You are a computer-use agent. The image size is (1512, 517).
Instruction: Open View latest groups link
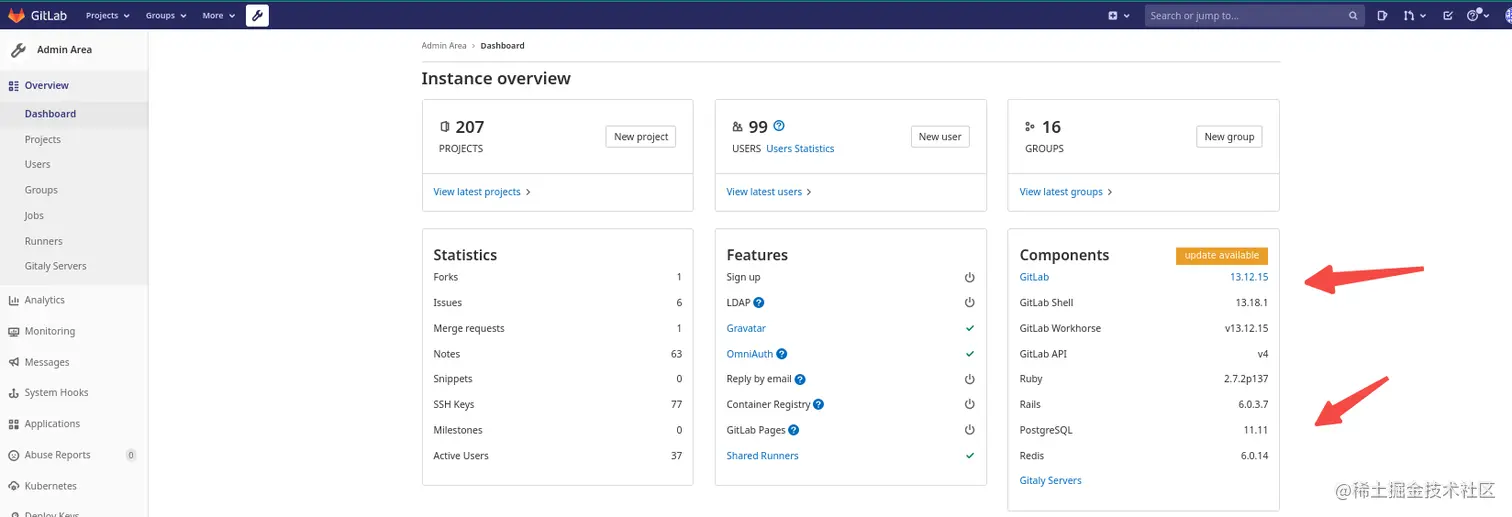point(1066,192)
